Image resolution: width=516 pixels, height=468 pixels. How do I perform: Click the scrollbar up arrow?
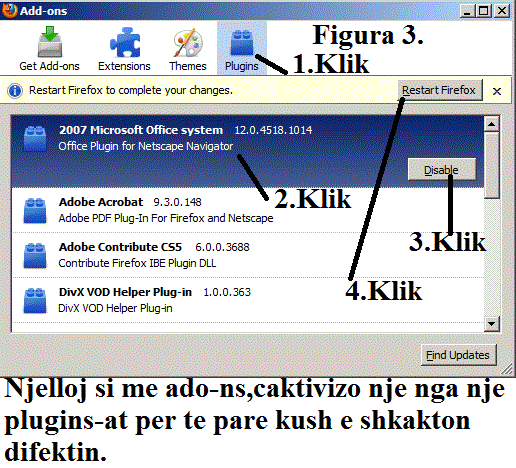point(492,124)
